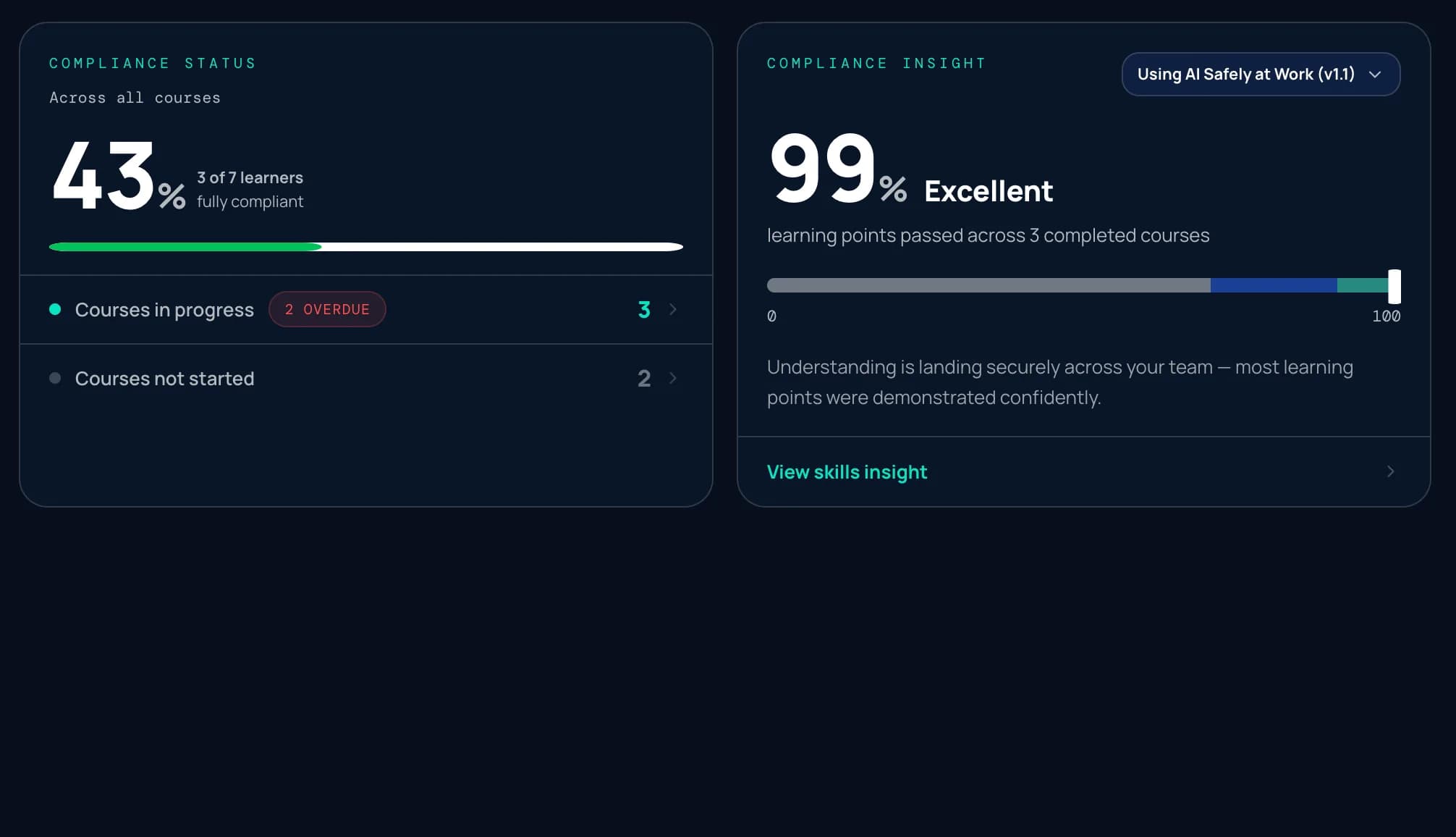1456x837 pixels.
Task: Click the Excellent rating label
Action: pos(989,191)
